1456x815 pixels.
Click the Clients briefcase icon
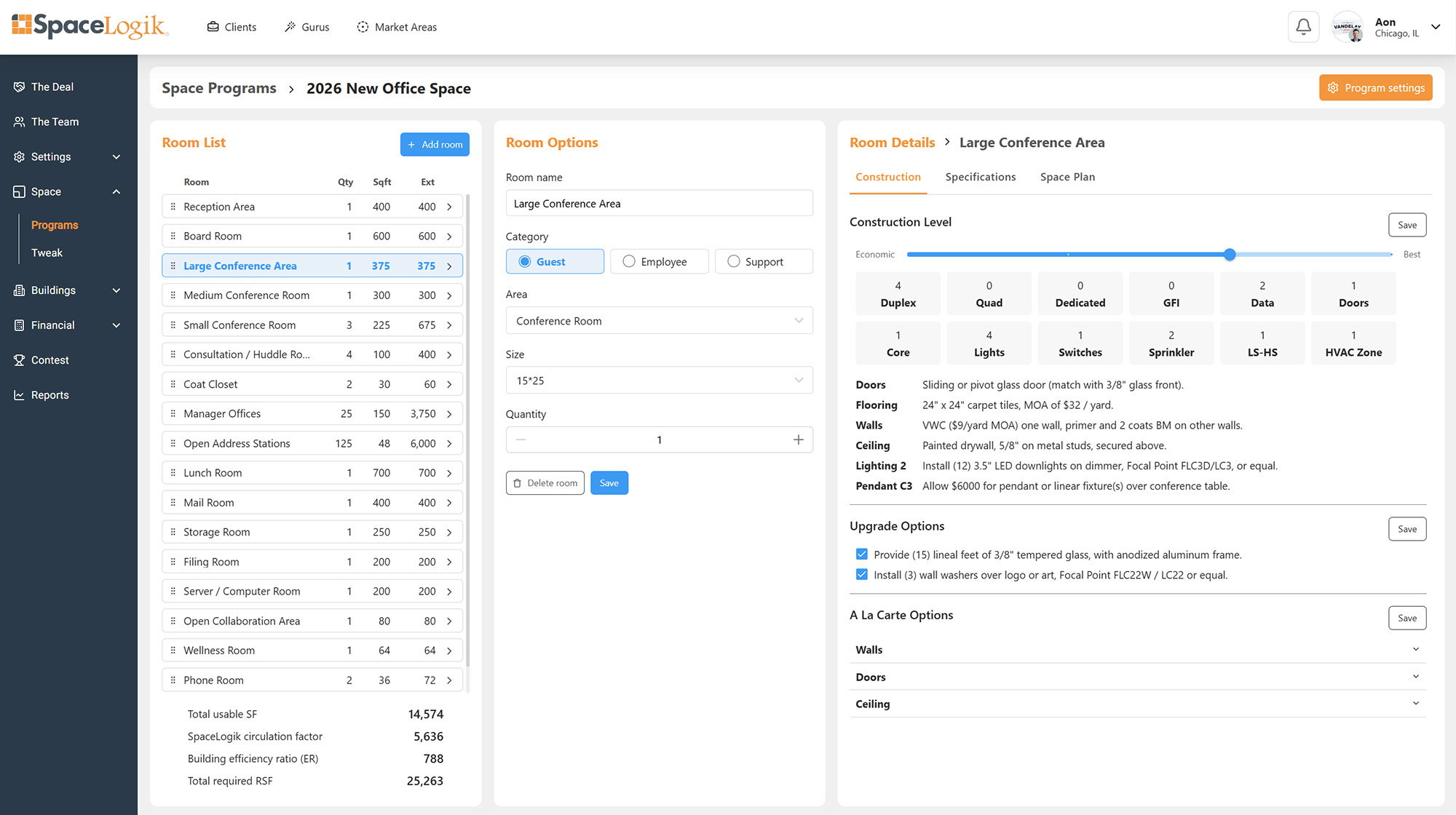[213, 27]
